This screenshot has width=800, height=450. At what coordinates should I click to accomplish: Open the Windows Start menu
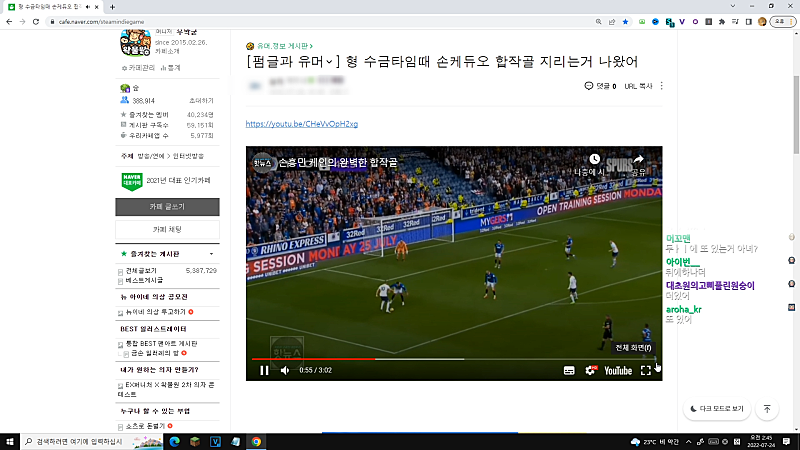10,442
